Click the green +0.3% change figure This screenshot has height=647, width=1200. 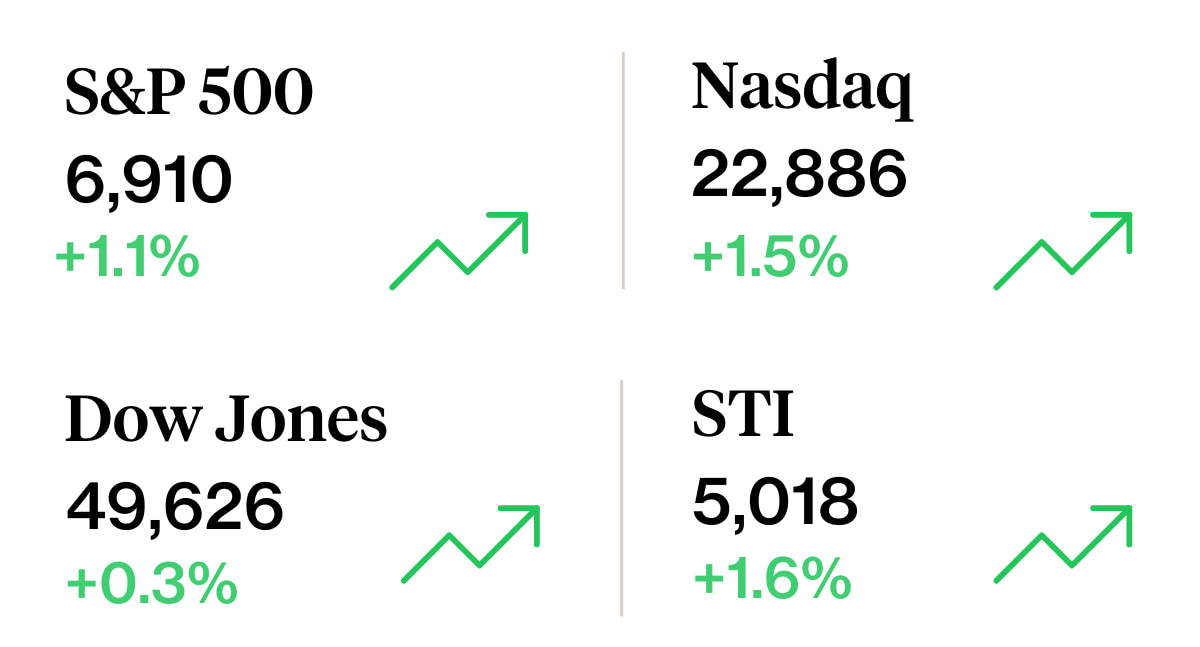(151, 584)
